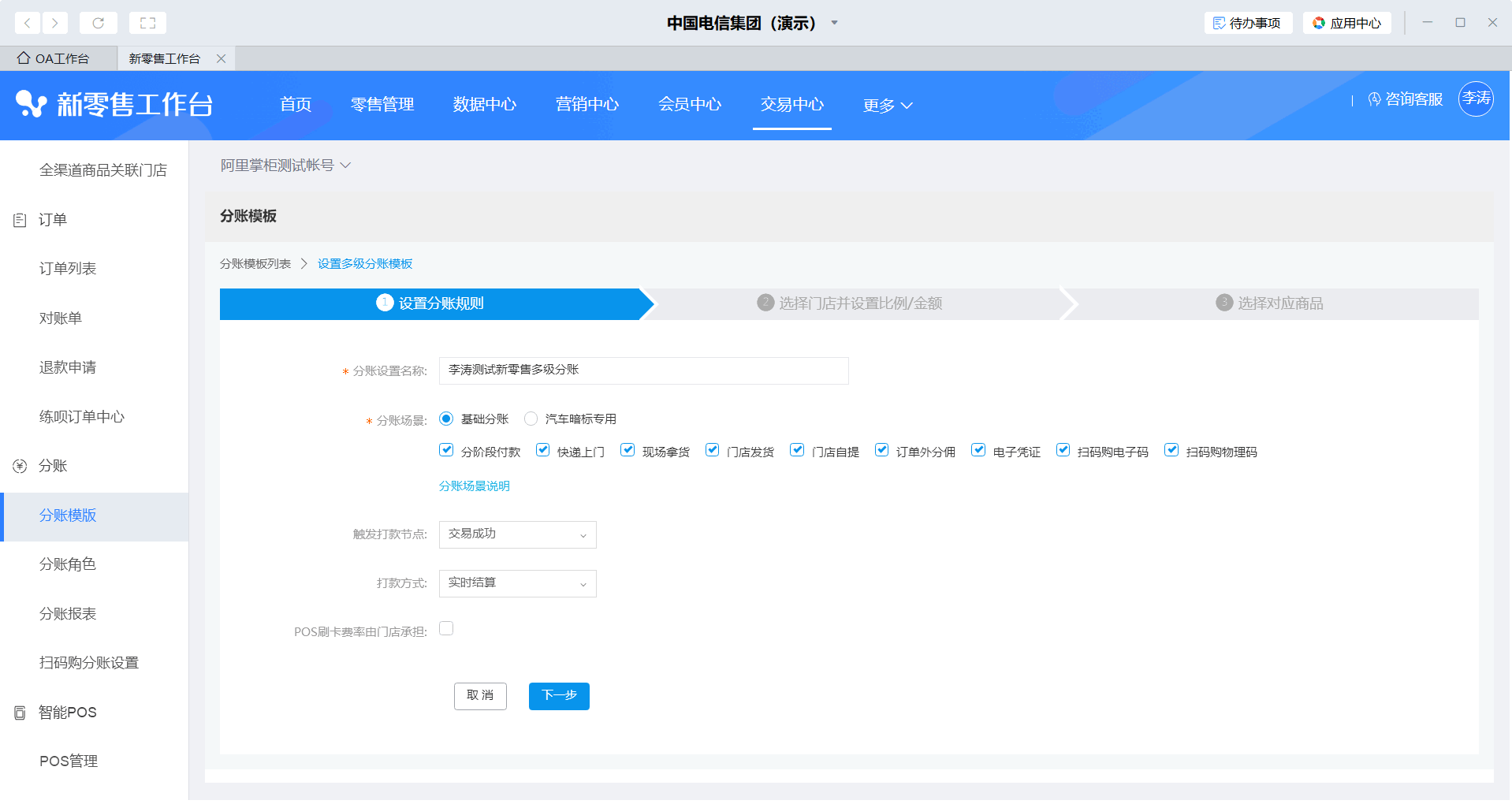1512x804 pixels.
Task: Open POS管理 in sidebar
Action: [69, 761]
